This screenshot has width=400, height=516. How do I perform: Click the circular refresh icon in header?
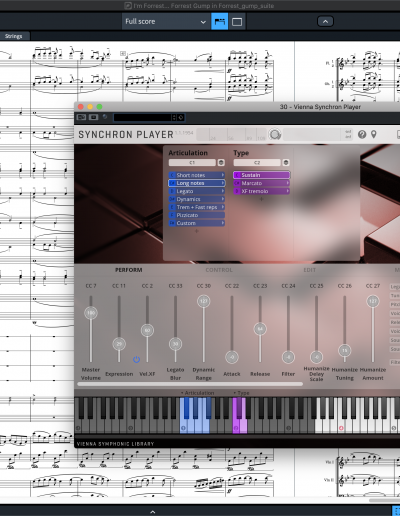point(275,134)
